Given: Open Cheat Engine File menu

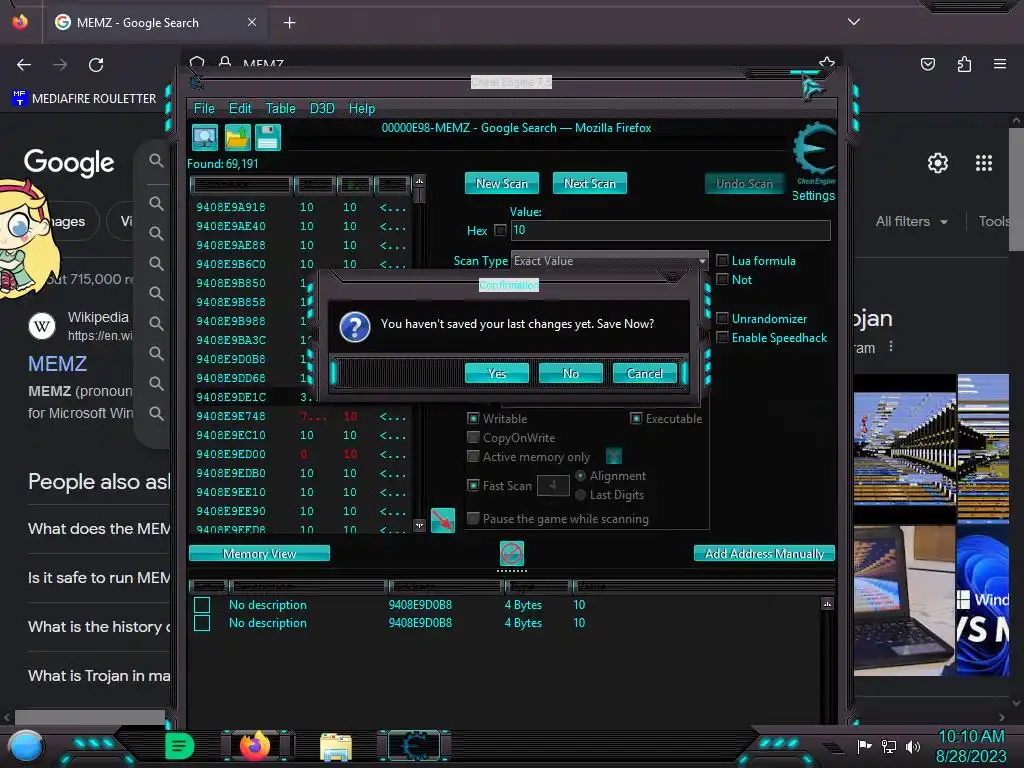Looking at the screenshot, I should 204,108.
